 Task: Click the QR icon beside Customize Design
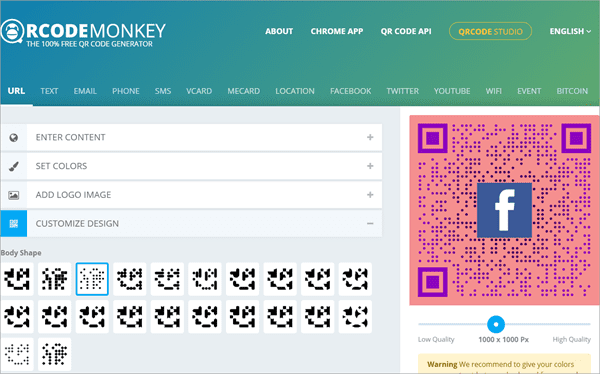[14, 224]
